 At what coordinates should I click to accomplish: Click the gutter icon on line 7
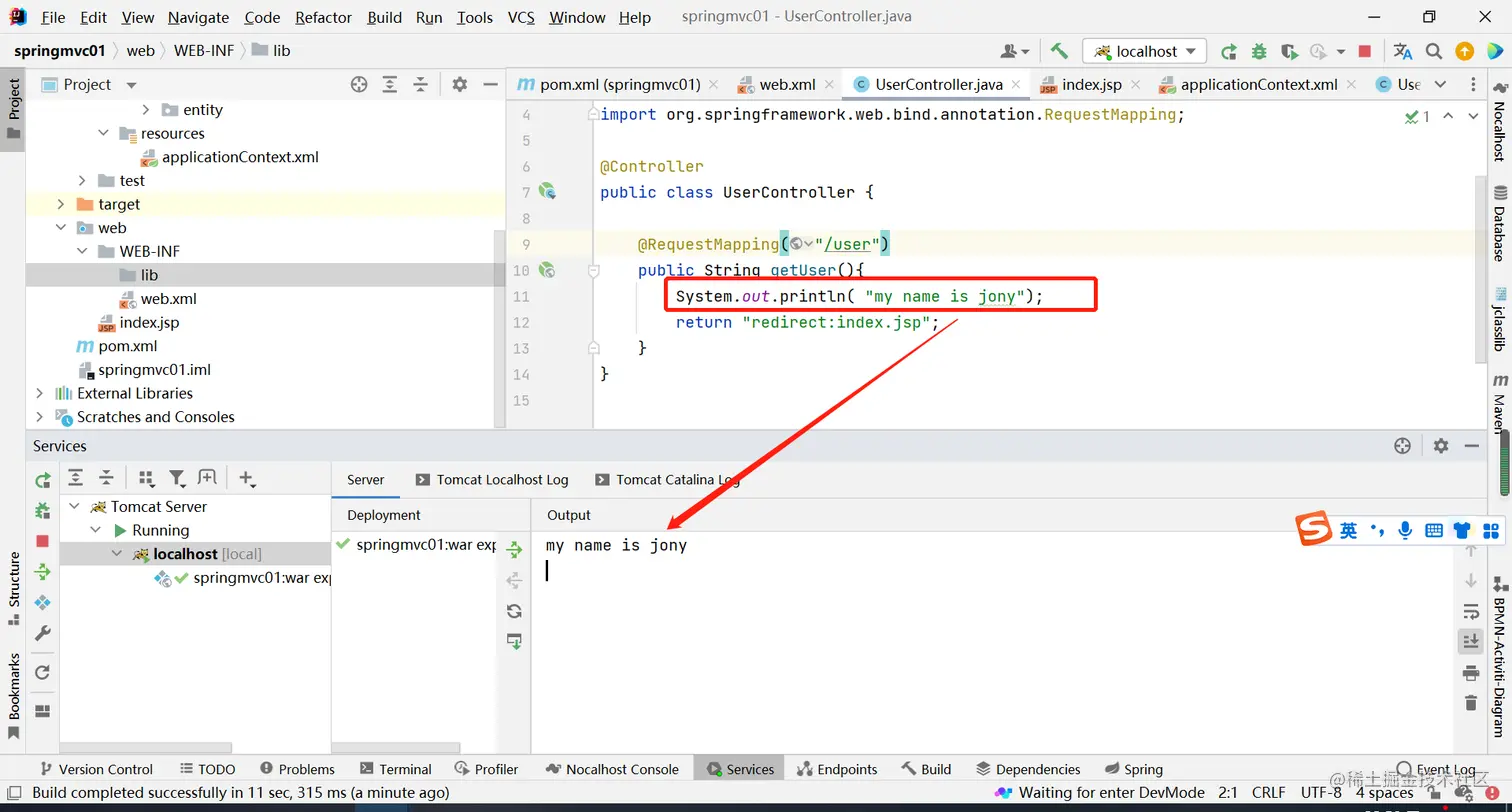tap(547, 191)
